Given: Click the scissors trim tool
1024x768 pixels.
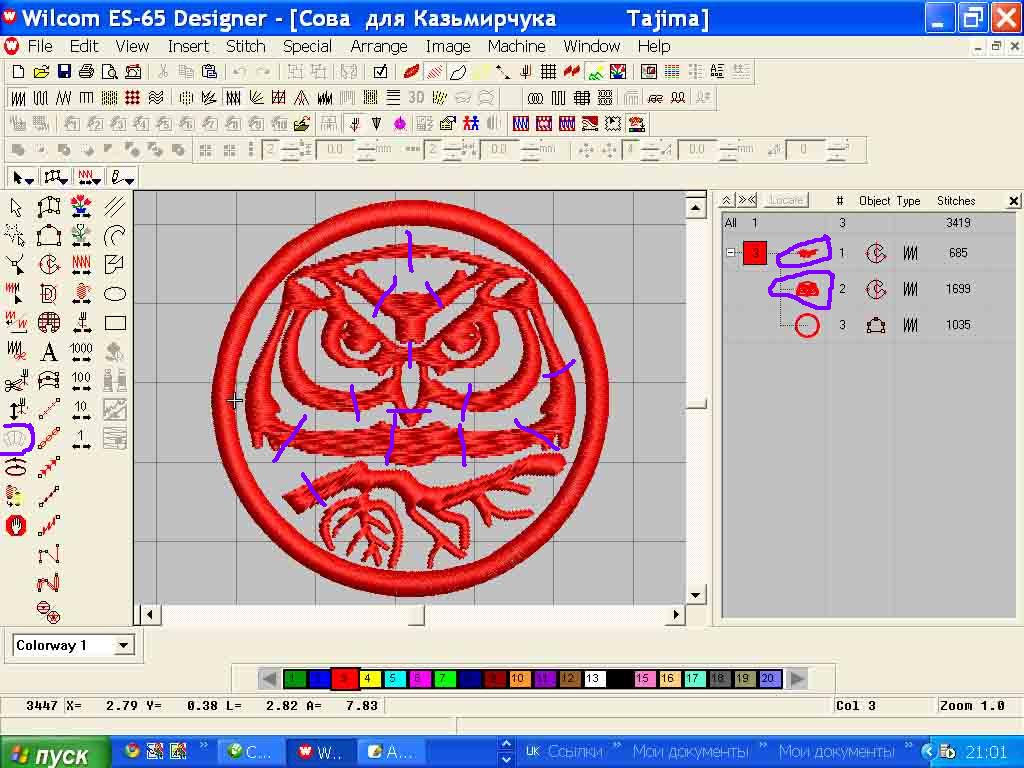Looking at the screenshot, I should click(x=15, y=382).
